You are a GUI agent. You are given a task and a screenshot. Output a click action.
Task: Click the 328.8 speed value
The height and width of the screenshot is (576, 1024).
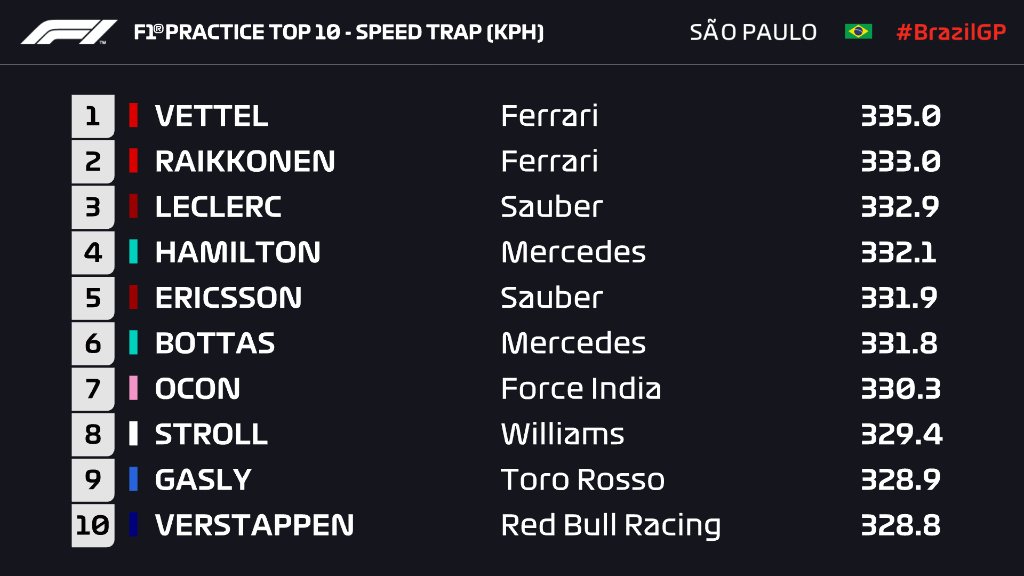pos(901,525)
